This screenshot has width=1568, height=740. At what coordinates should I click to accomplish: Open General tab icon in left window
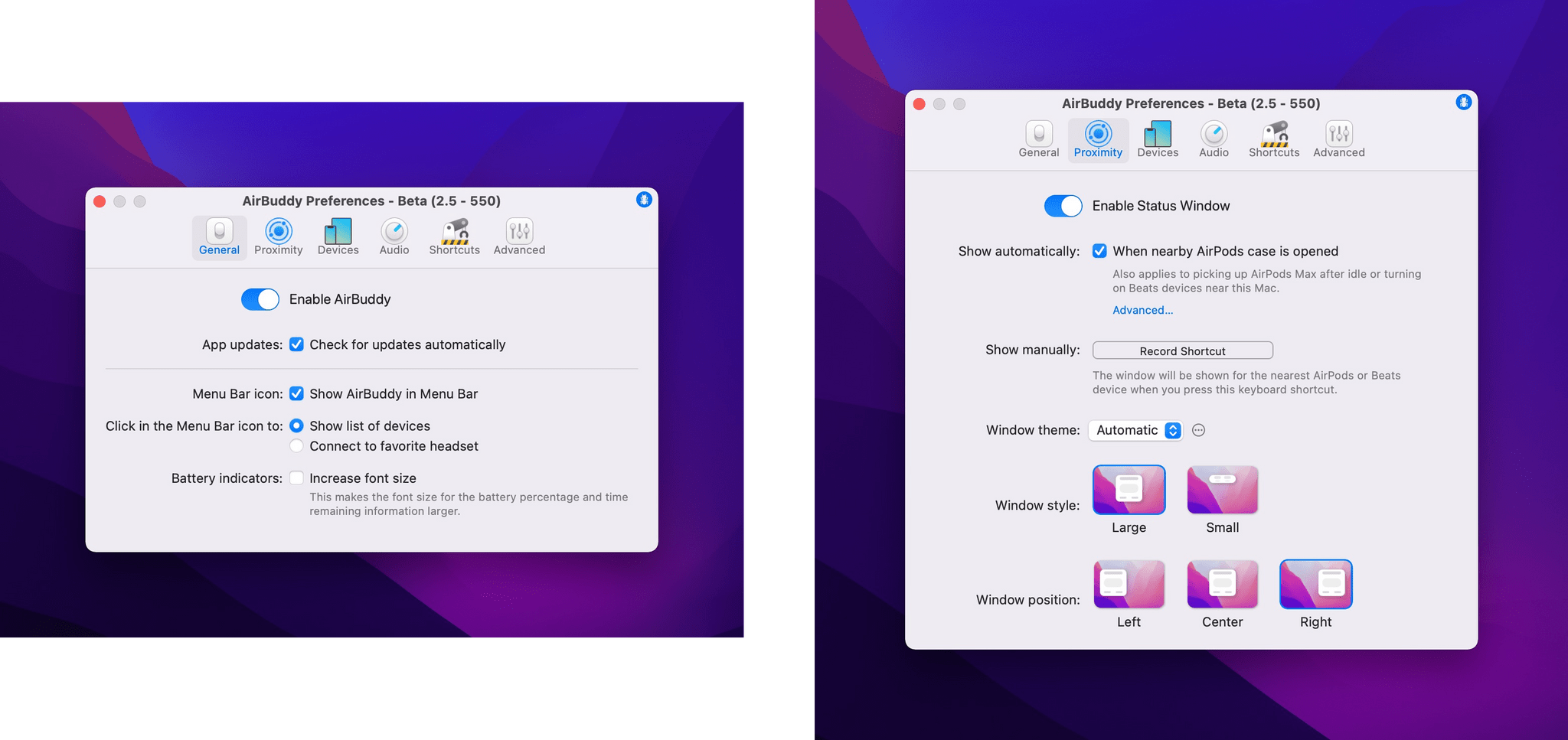coord(219,231)
